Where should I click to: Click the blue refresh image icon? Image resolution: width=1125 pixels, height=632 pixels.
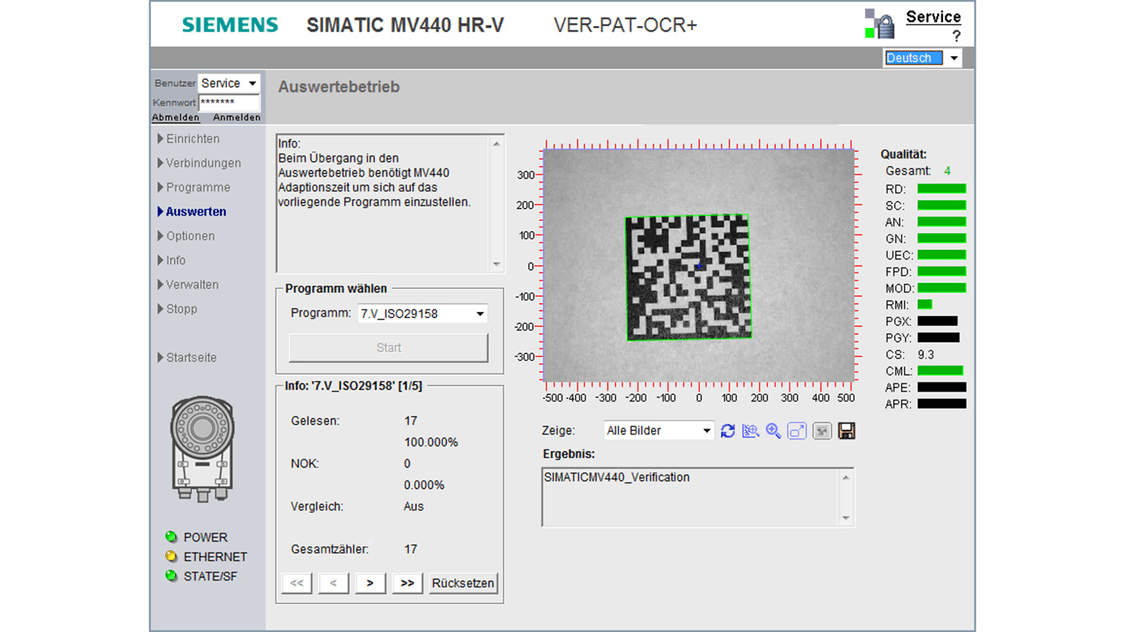point(728,430)
